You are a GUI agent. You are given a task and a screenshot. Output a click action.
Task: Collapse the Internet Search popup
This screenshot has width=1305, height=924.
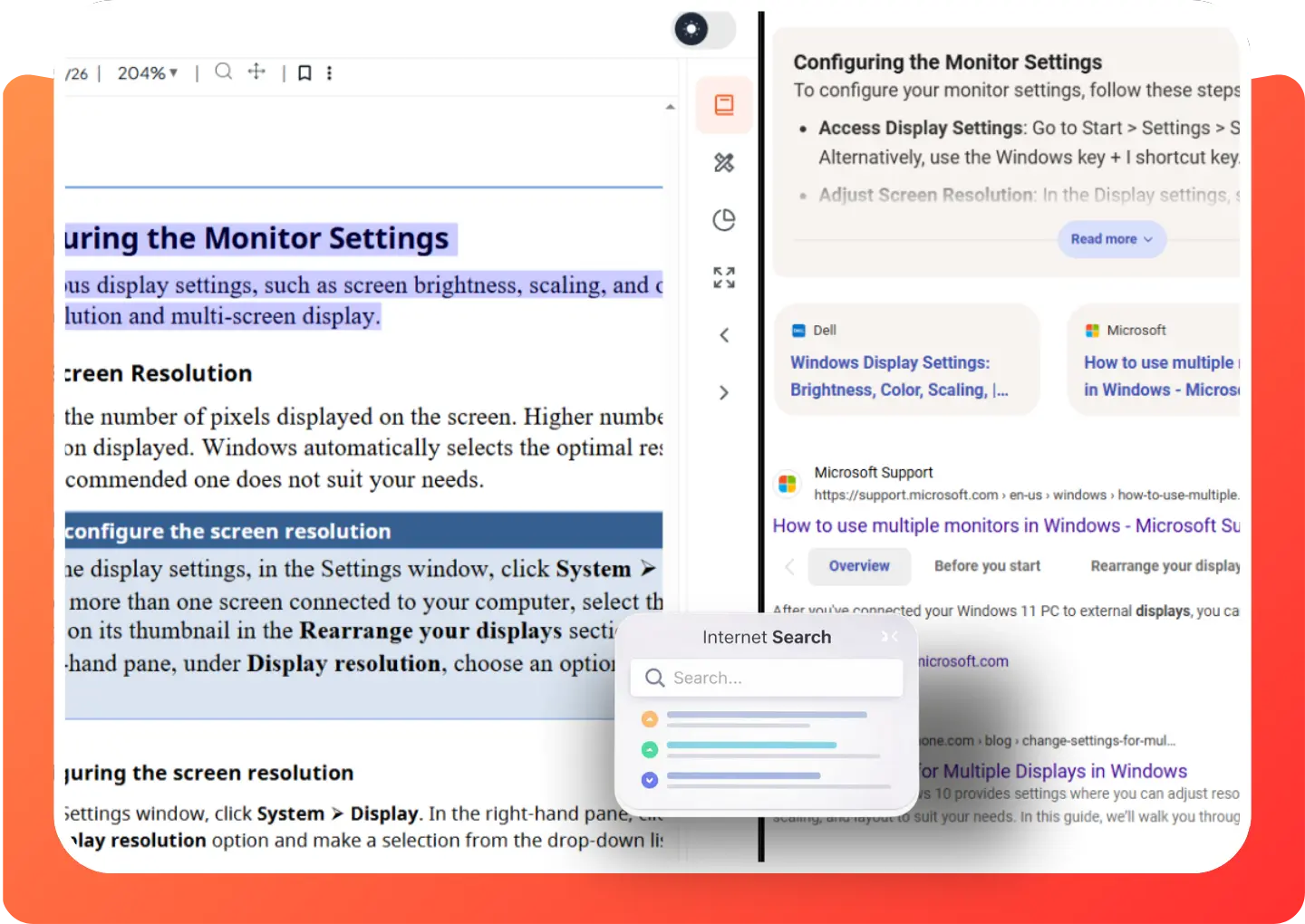pos(890,637)
